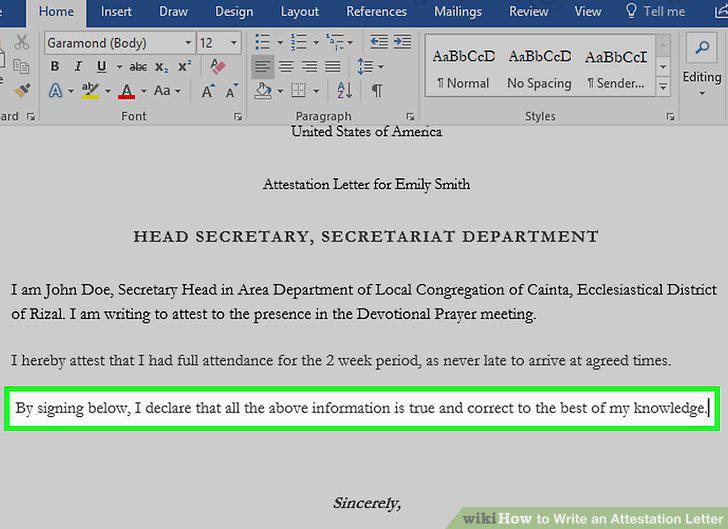
Task: Open Shading color dropdown arrow
Action: [280, 91]
